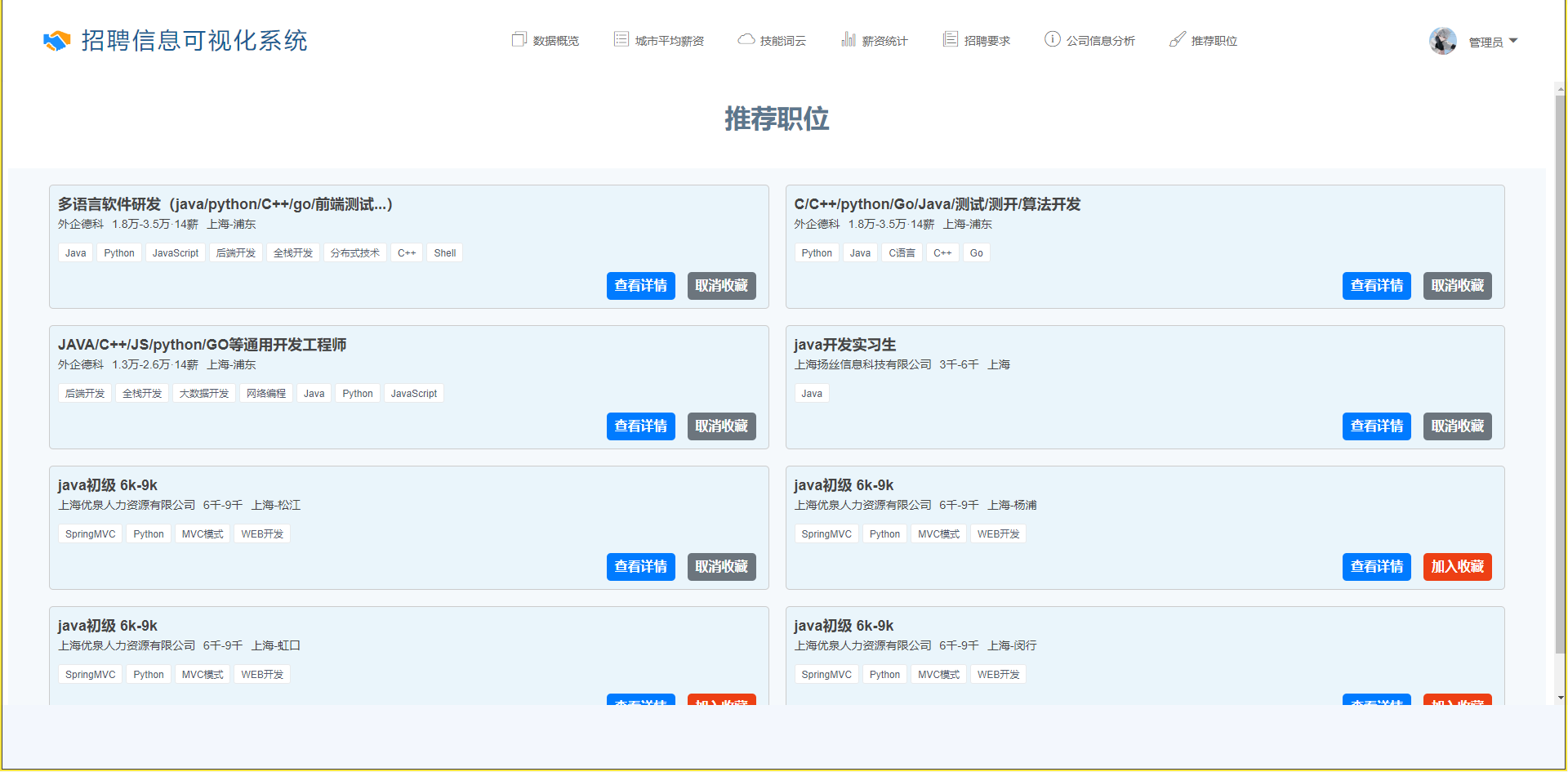
Task: Open 查看详情 for JAVA/C++/JS/python/GO等通用开发工程师
Action: click(641, 426)
